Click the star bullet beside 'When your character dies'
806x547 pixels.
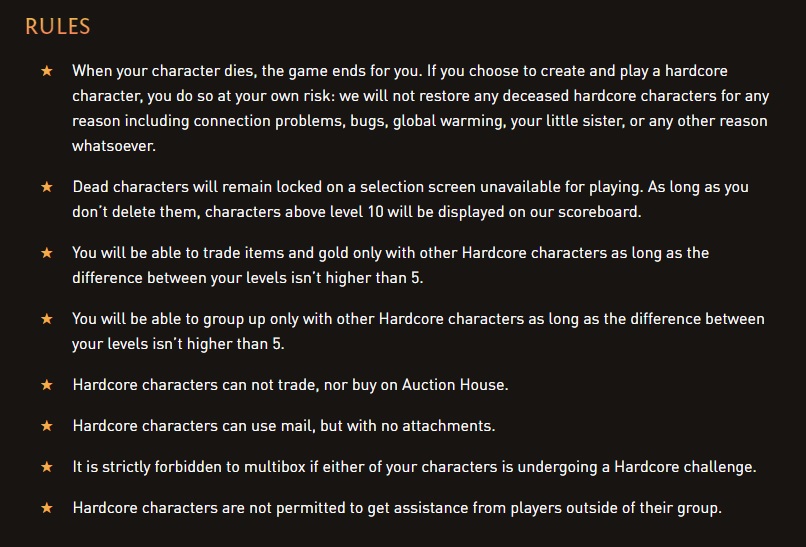tap(47, 70)
